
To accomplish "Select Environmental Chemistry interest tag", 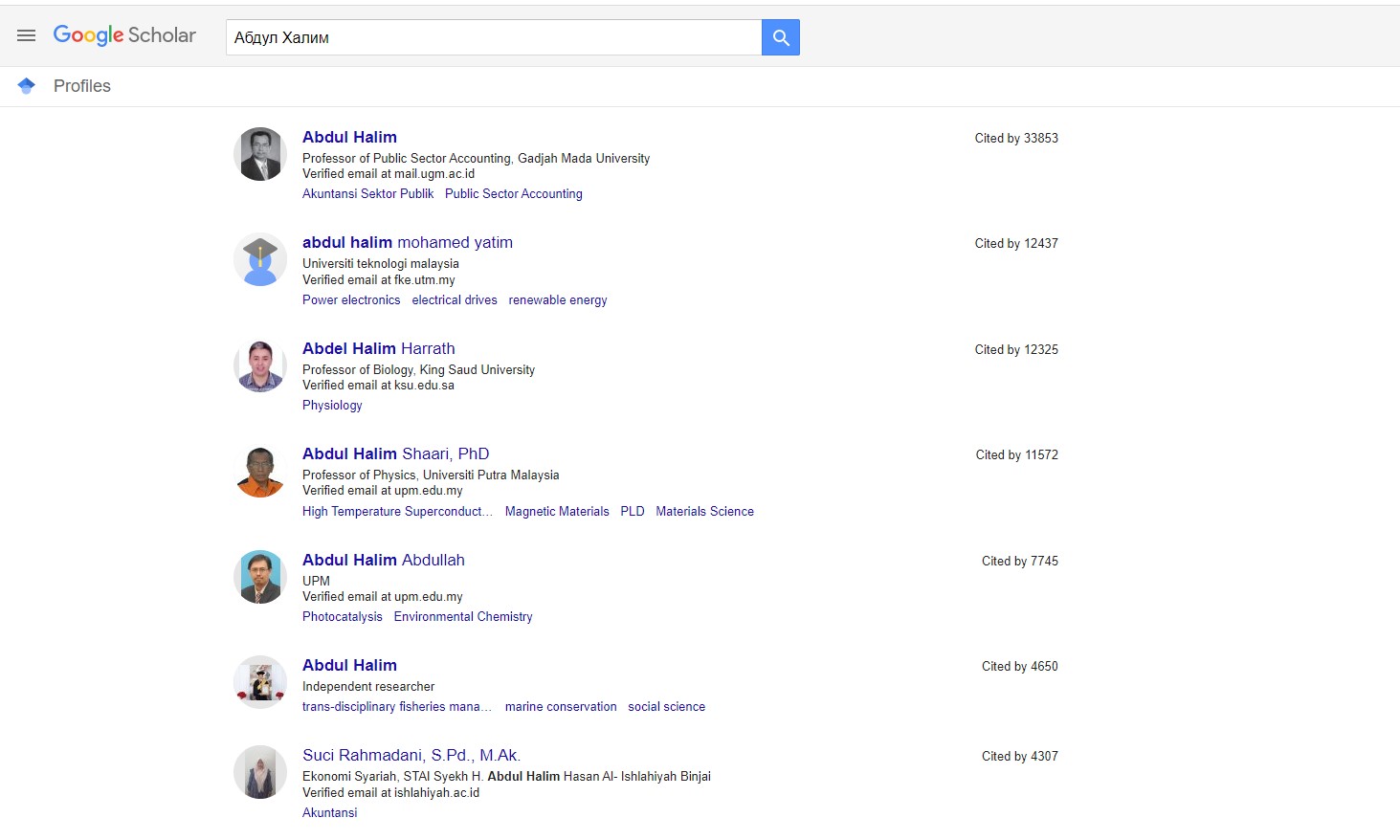I will (x=463, y=616).
